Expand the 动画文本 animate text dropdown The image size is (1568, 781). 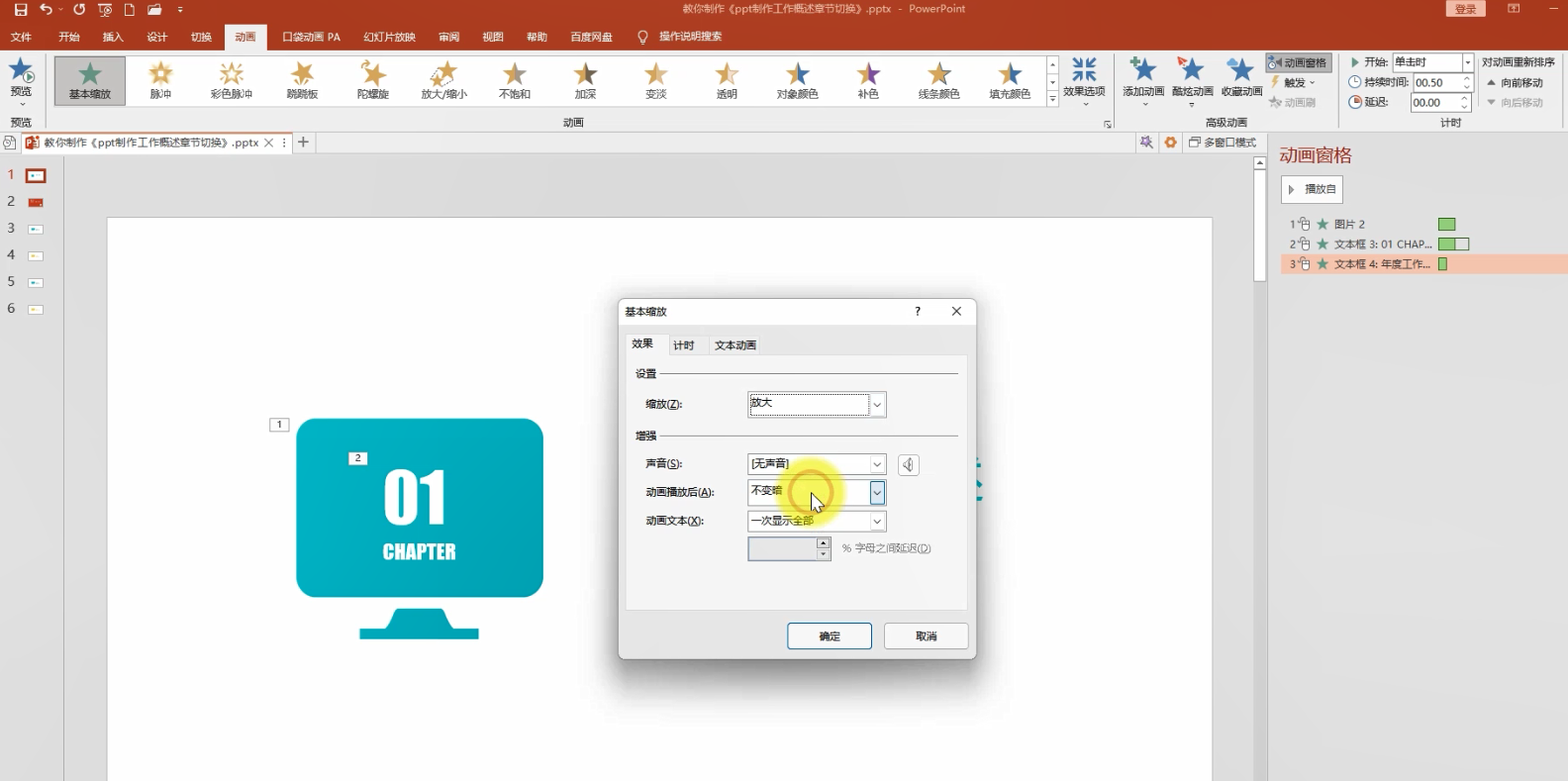(x=877, y=521)
